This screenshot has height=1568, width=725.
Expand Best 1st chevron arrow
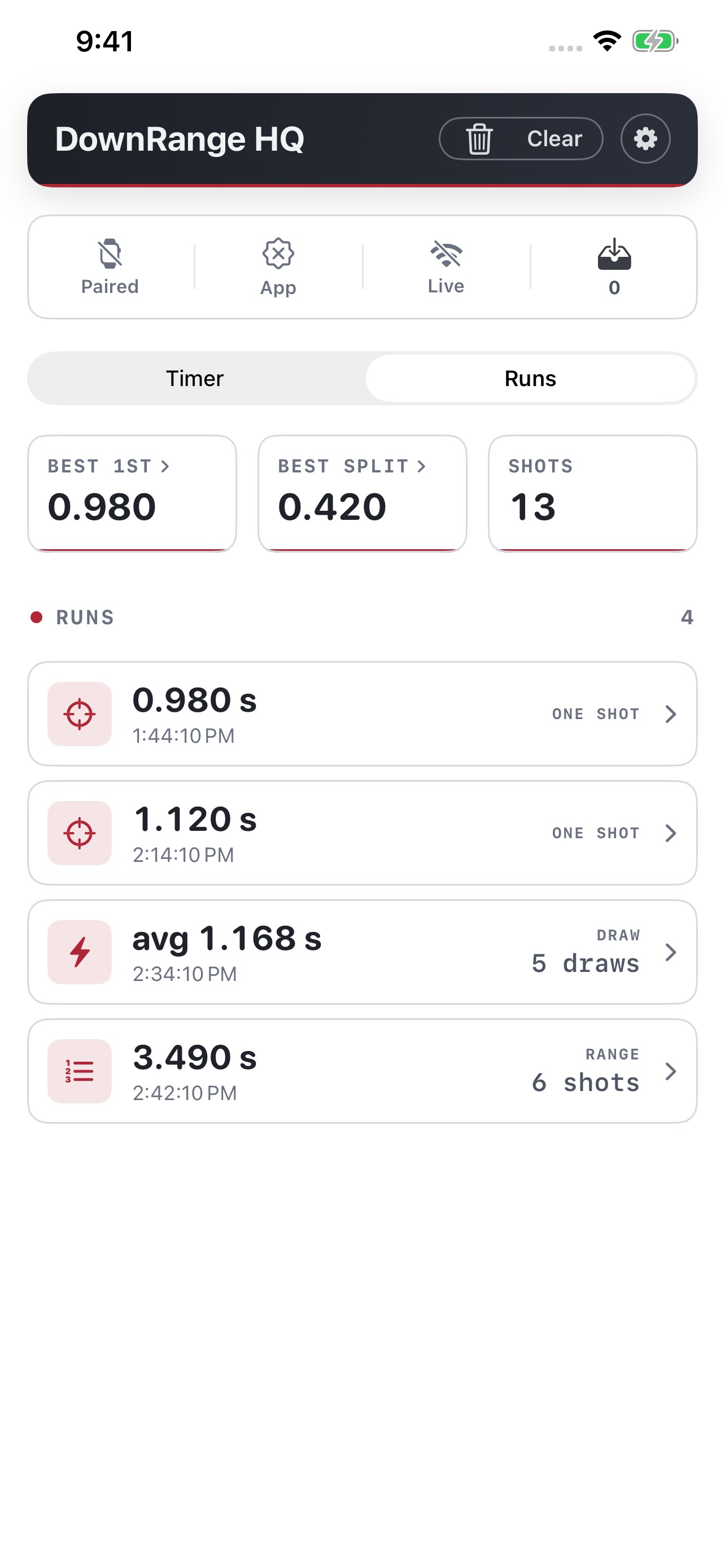pos(165,466)
